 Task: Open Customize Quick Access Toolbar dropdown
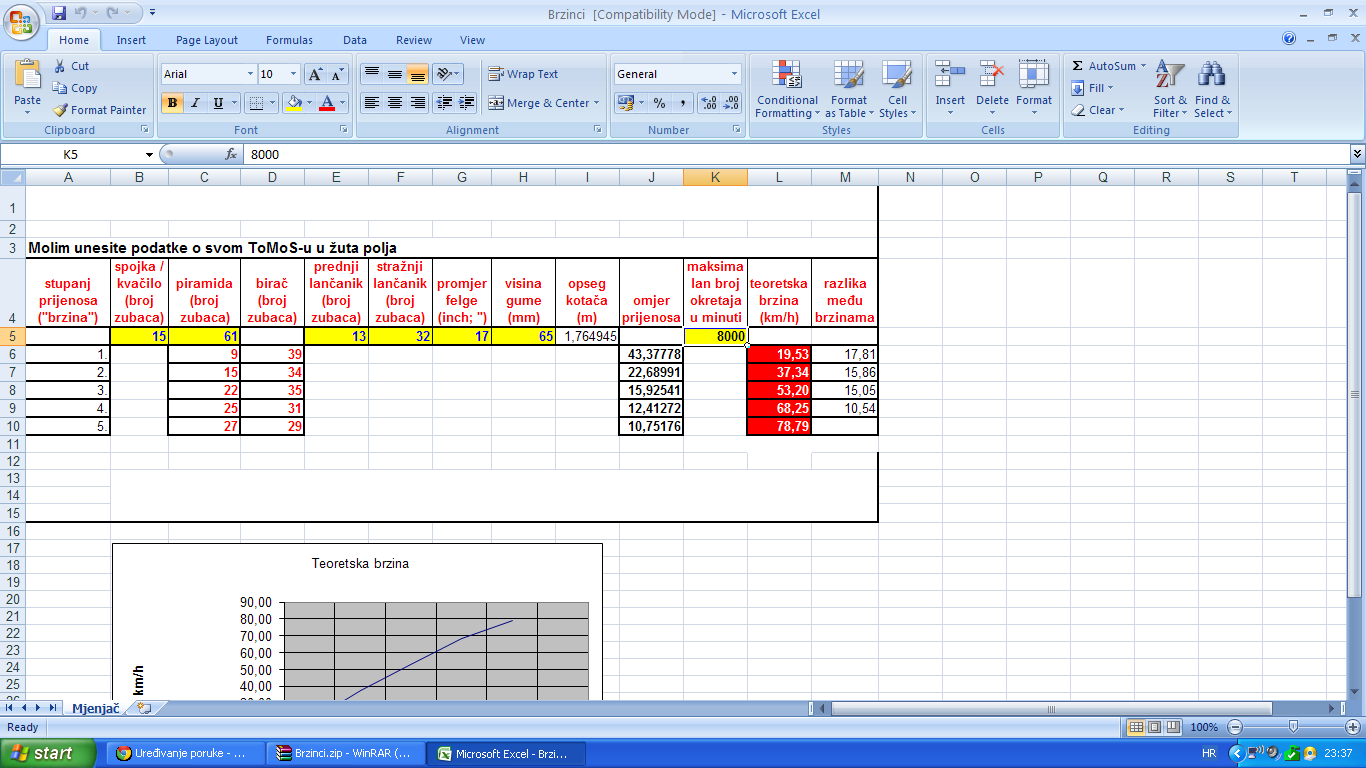(152, 13)
